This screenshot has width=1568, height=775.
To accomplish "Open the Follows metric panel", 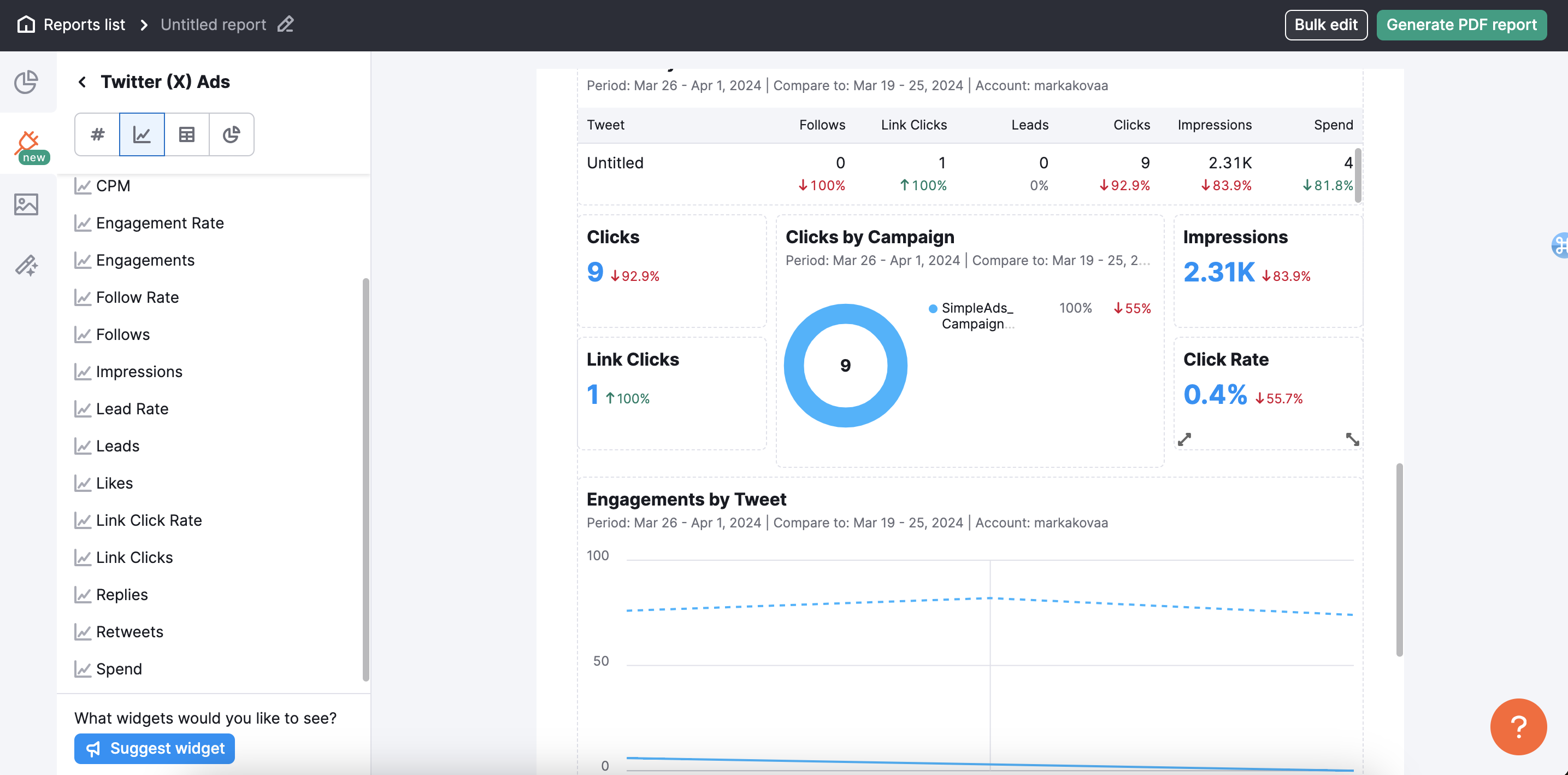I will (122, 334).
